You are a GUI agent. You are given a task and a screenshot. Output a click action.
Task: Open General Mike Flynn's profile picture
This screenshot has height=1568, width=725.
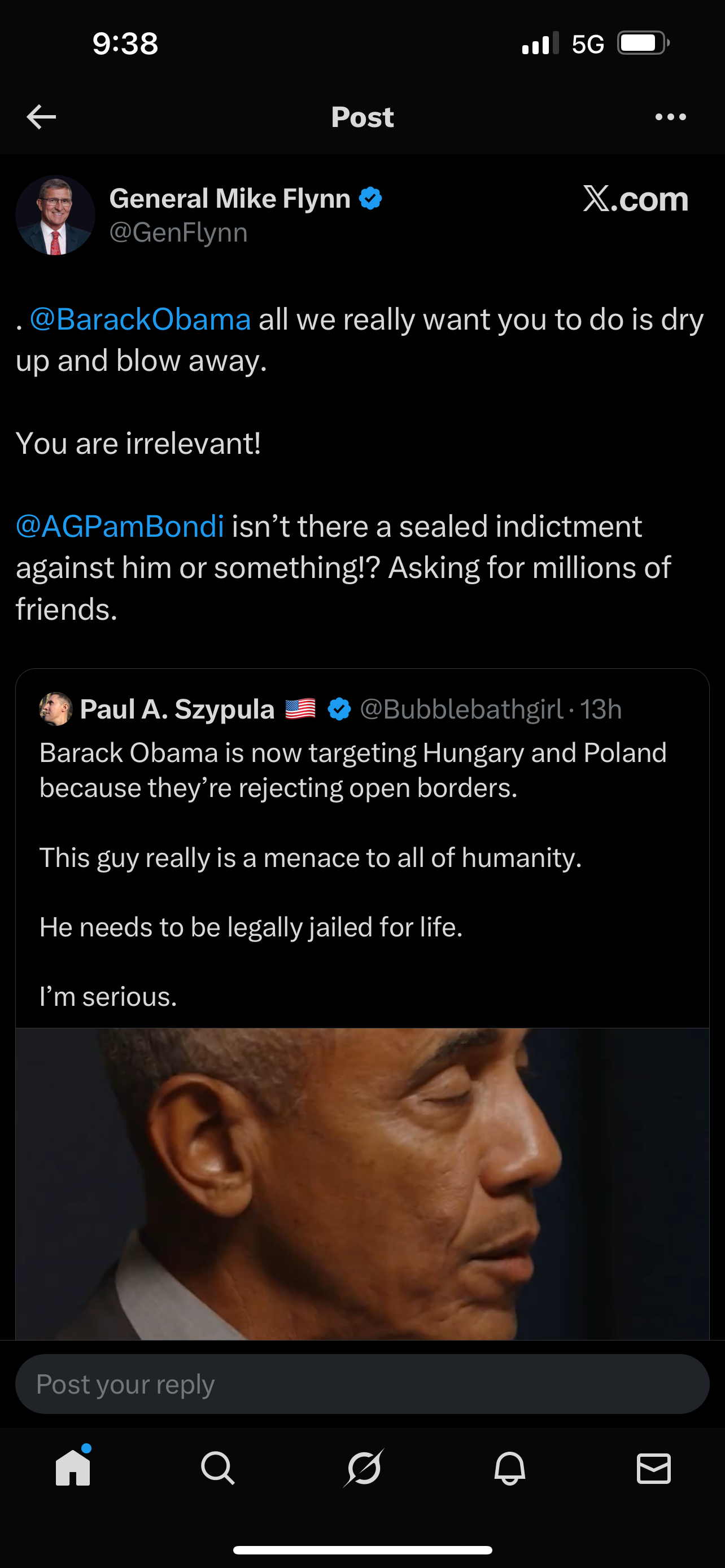point(55,216)
